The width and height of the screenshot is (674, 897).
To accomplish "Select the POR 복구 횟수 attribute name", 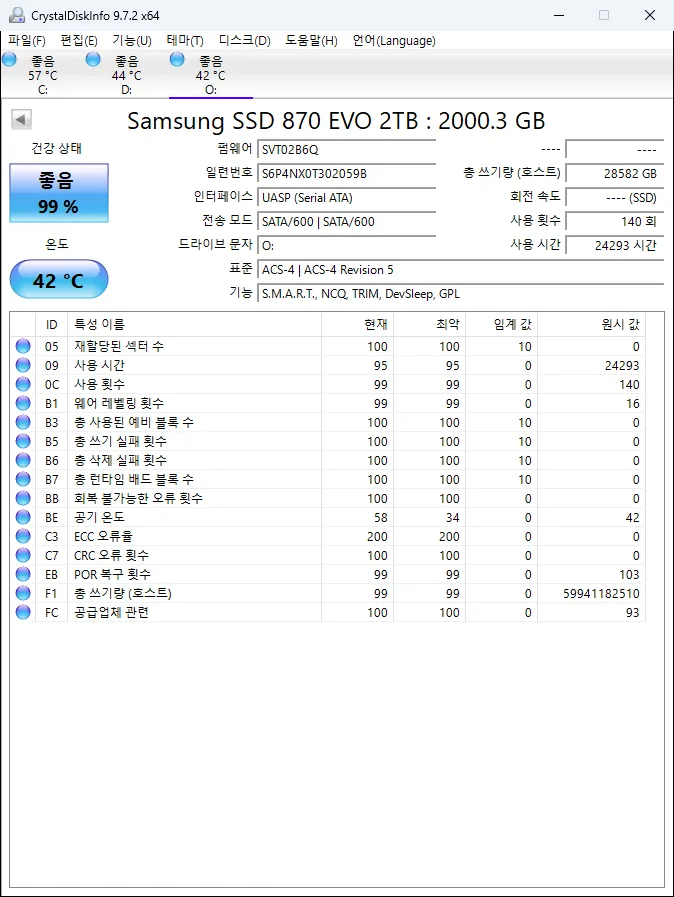I will point(113,574).
